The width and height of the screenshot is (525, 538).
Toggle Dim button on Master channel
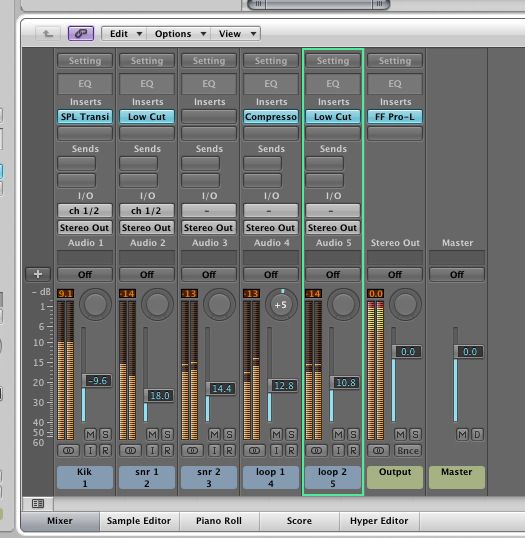point(477,434)
